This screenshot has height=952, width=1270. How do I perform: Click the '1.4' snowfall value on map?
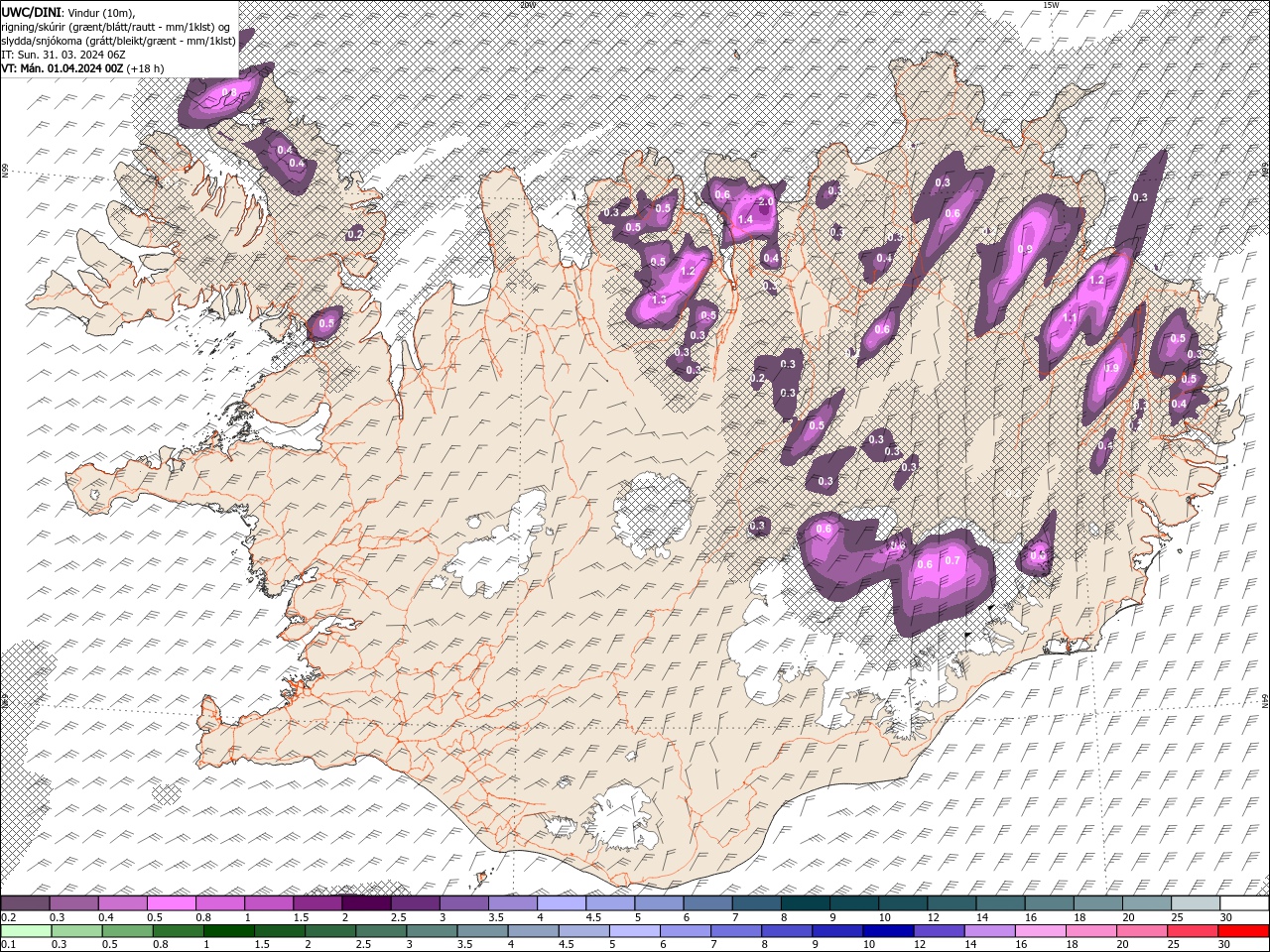746,220
